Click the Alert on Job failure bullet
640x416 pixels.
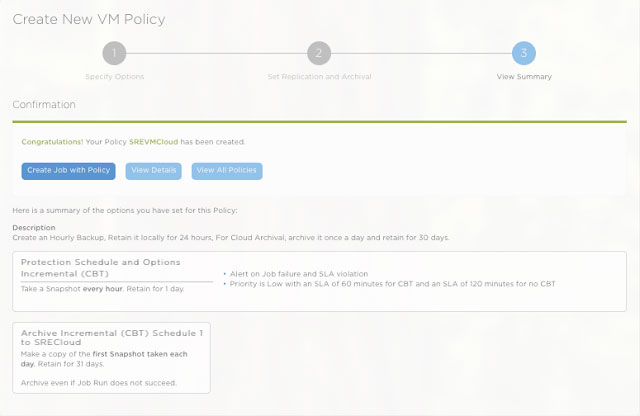pos(297,273)
